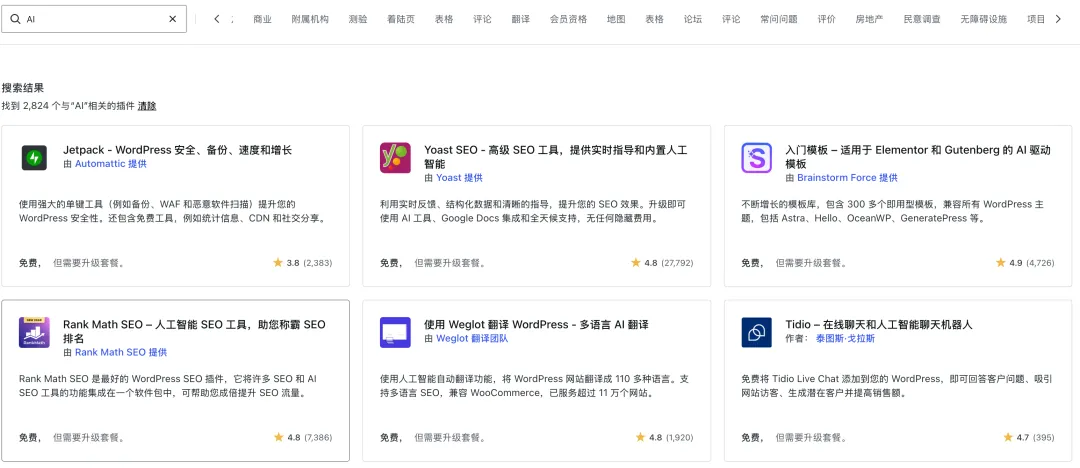Click Yoast description mentioning Google Docs 集成
This screenshot has height=468, width=1080.
pos(533,211)
